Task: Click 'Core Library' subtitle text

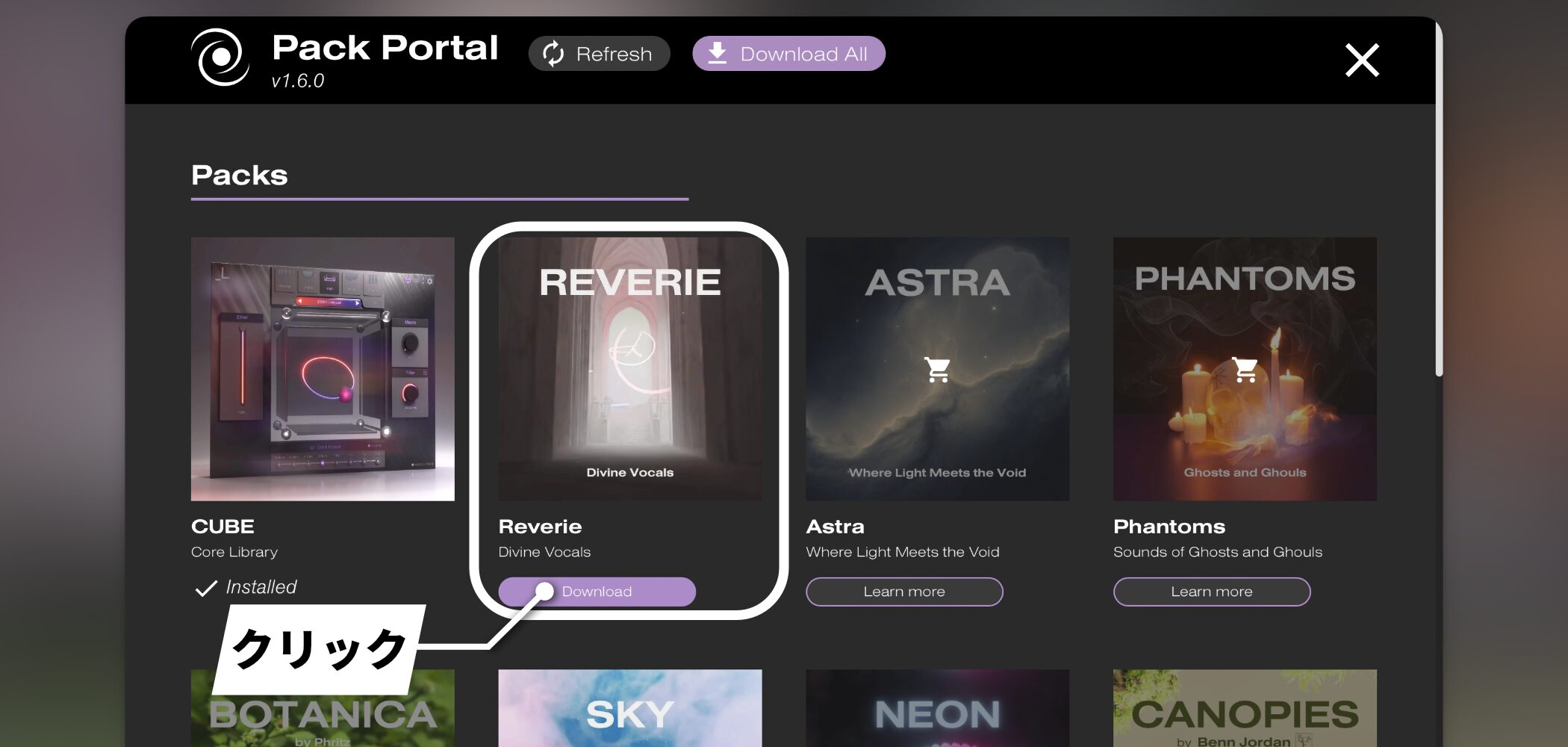Action: (x=234, y=552)
